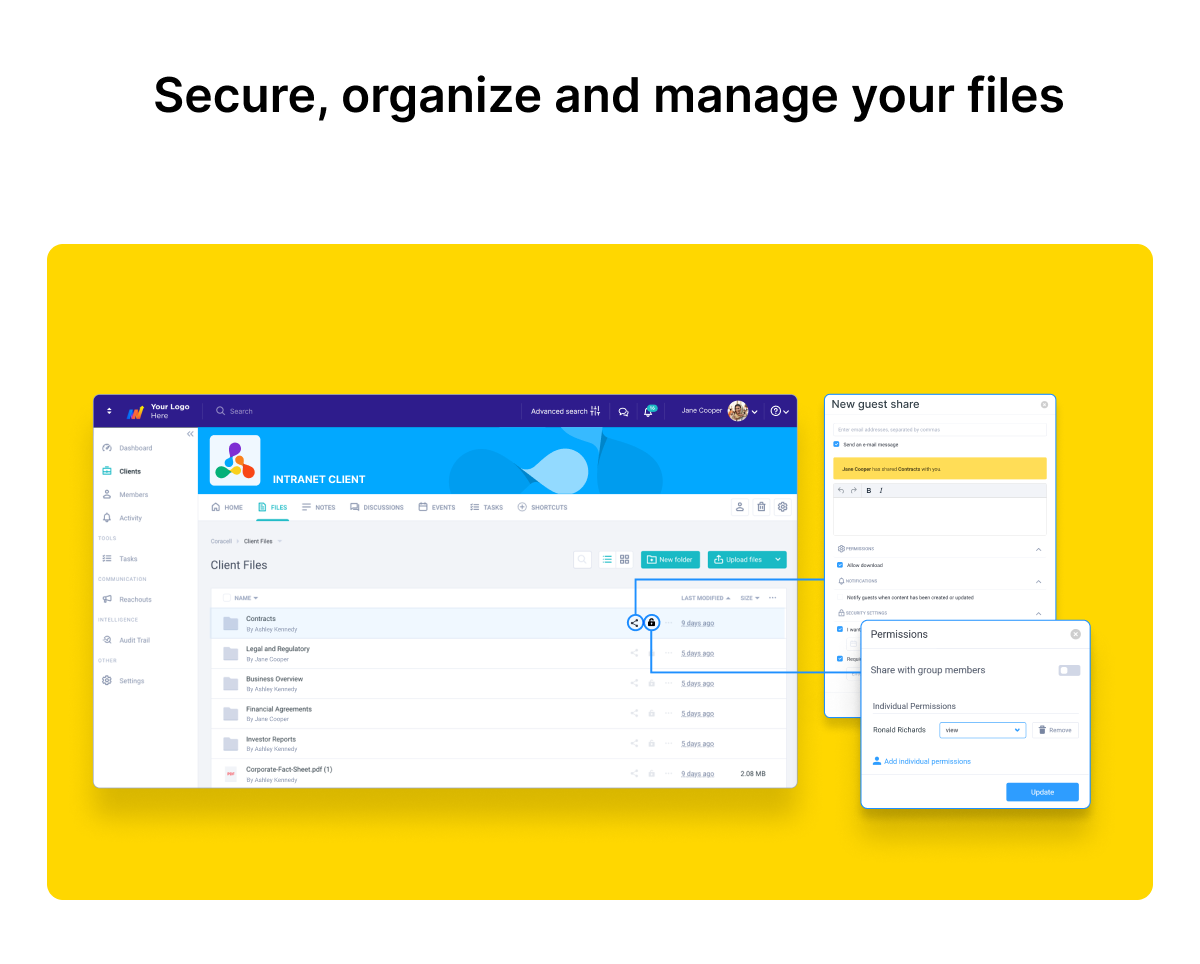This screenshot has width=1200, height=964.
Task: Open the notifications bell
Action: tap(648, 411)
